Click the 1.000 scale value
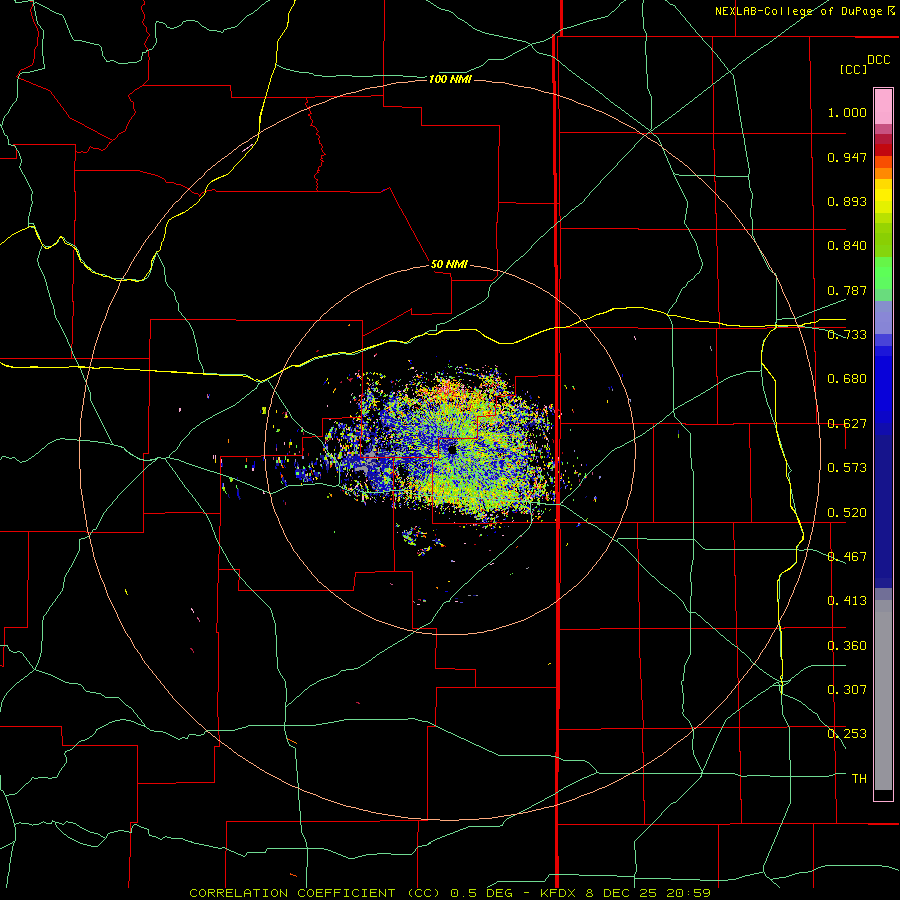Screen dimensions: 900x900 pyautogui.click(x=847, y=112)
